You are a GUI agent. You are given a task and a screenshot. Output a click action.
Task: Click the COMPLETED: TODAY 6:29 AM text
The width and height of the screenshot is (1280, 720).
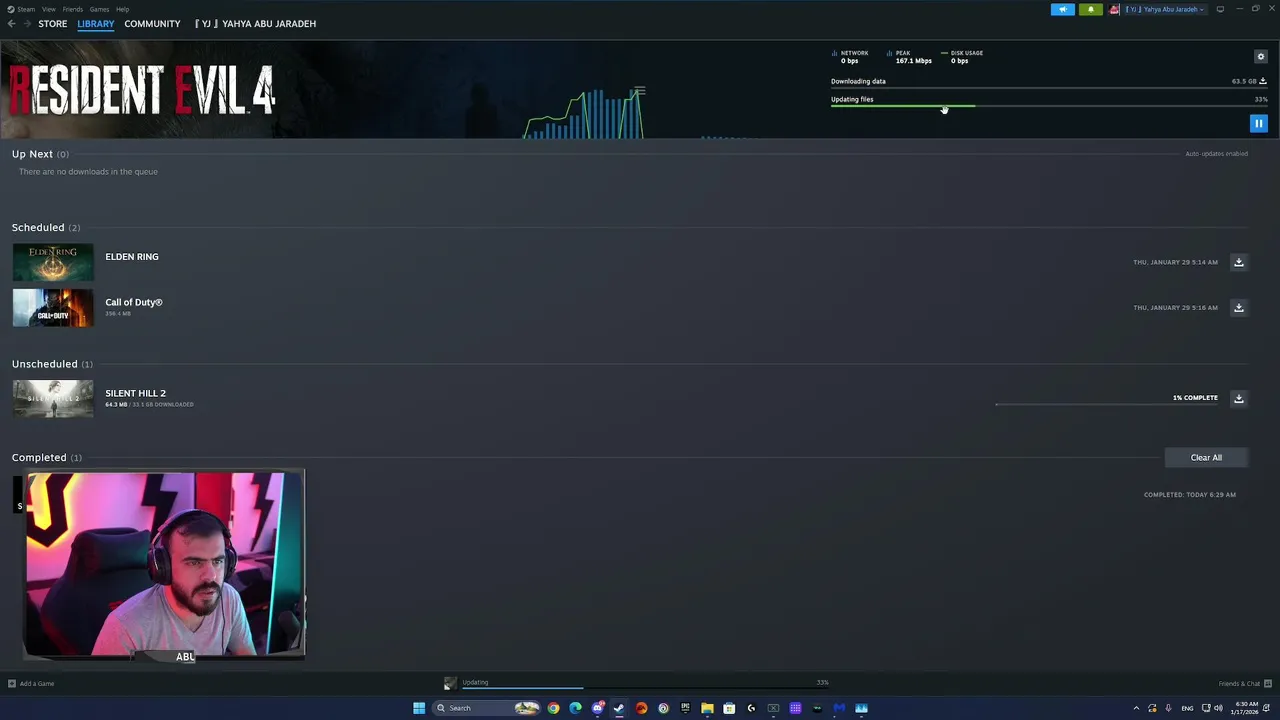click(1190, 495)
